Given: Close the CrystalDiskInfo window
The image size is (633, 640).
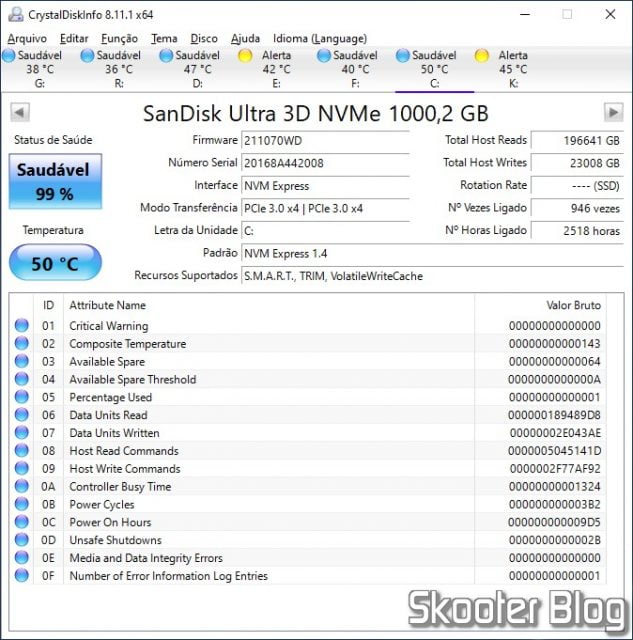Looking at the screenshot, I should (x=610, y=15).
